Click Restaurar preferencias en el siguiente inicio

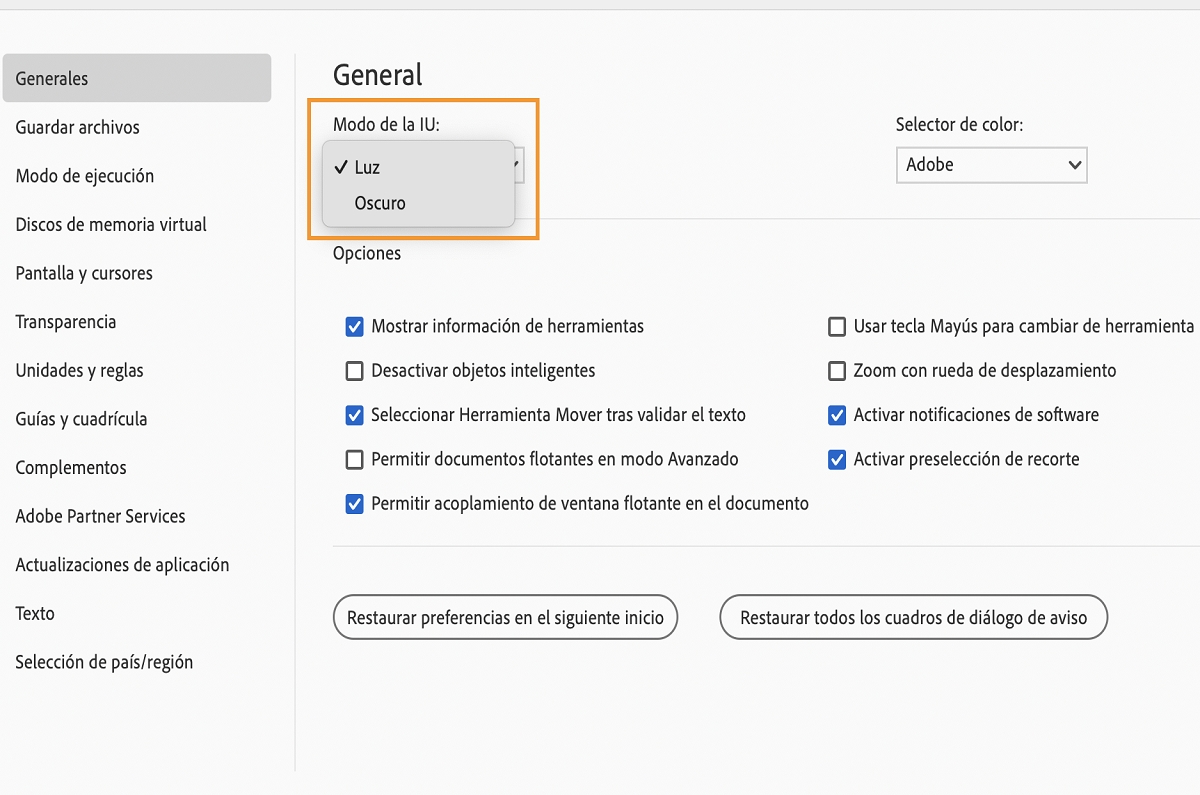pyautogui.click(x=505, y=618)
